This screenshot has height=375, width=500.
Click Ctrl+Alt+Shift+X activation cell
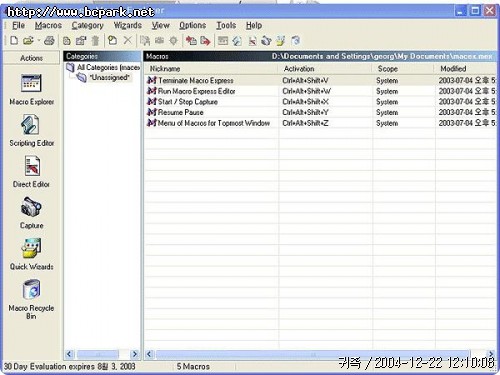pyautogui.click(x=305, y=102)
